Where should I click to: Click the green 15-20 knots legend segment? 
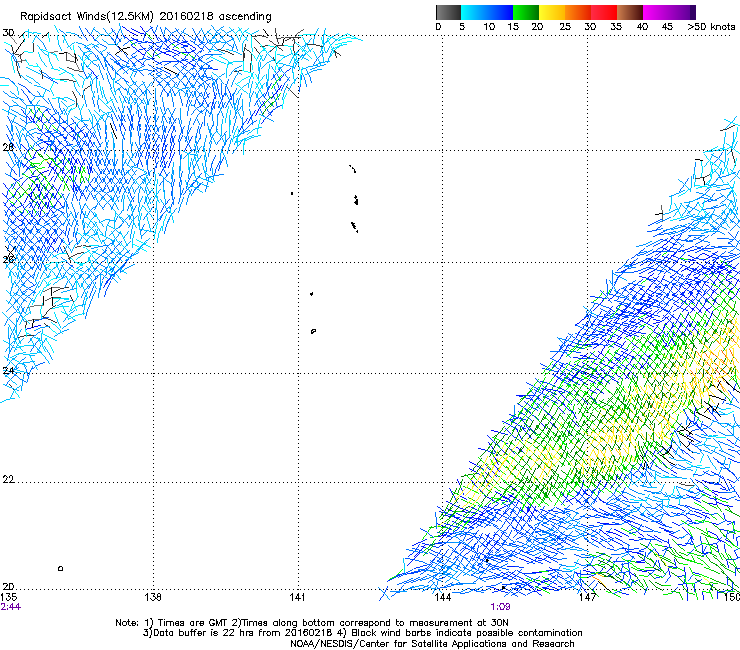tap(526, 12)
